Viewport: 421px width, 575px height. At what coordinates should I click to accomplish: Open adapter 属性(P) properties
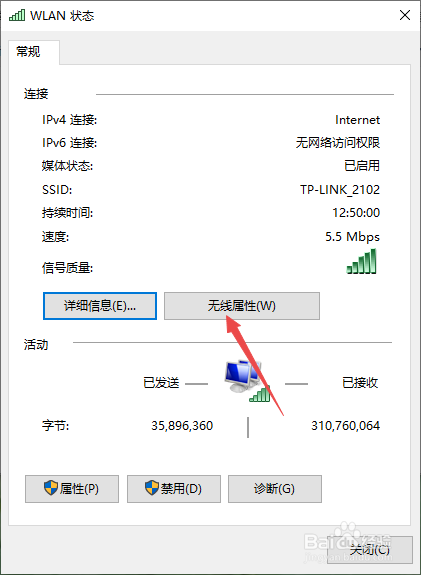pyautogui.click(x=72, y=489)
